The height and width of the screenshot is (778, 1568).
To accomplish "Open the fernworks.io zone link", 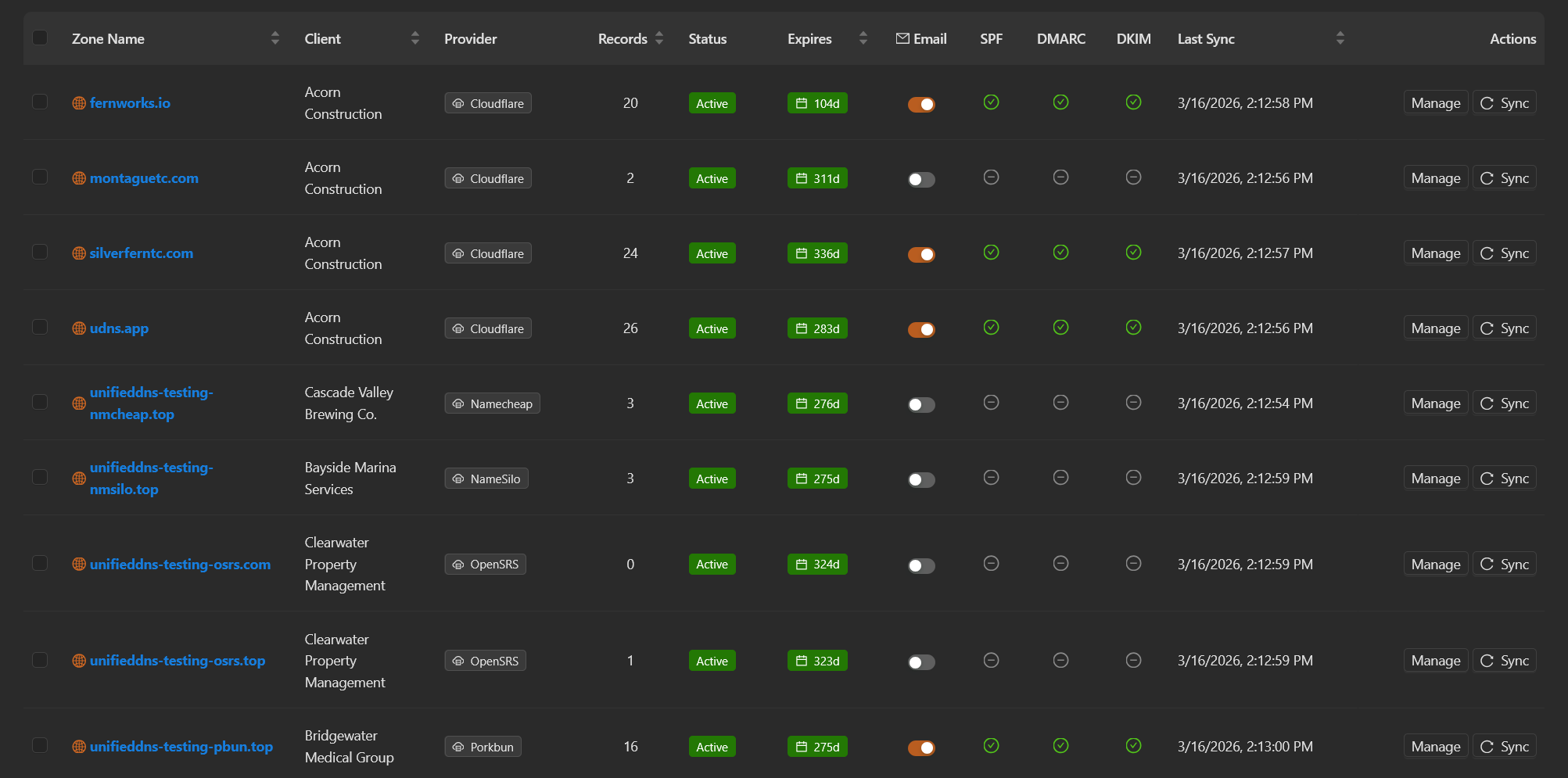I will pyautogui.click(x=130, y=103).
